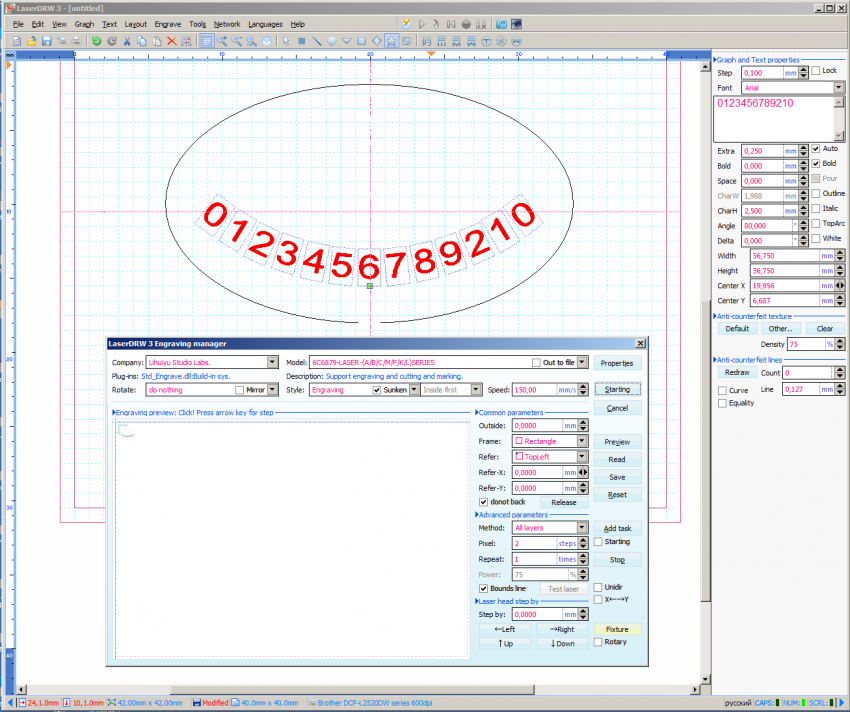Click the Save file toolbar icon
This screenshot has height=712, width=850.
(46, 41)
